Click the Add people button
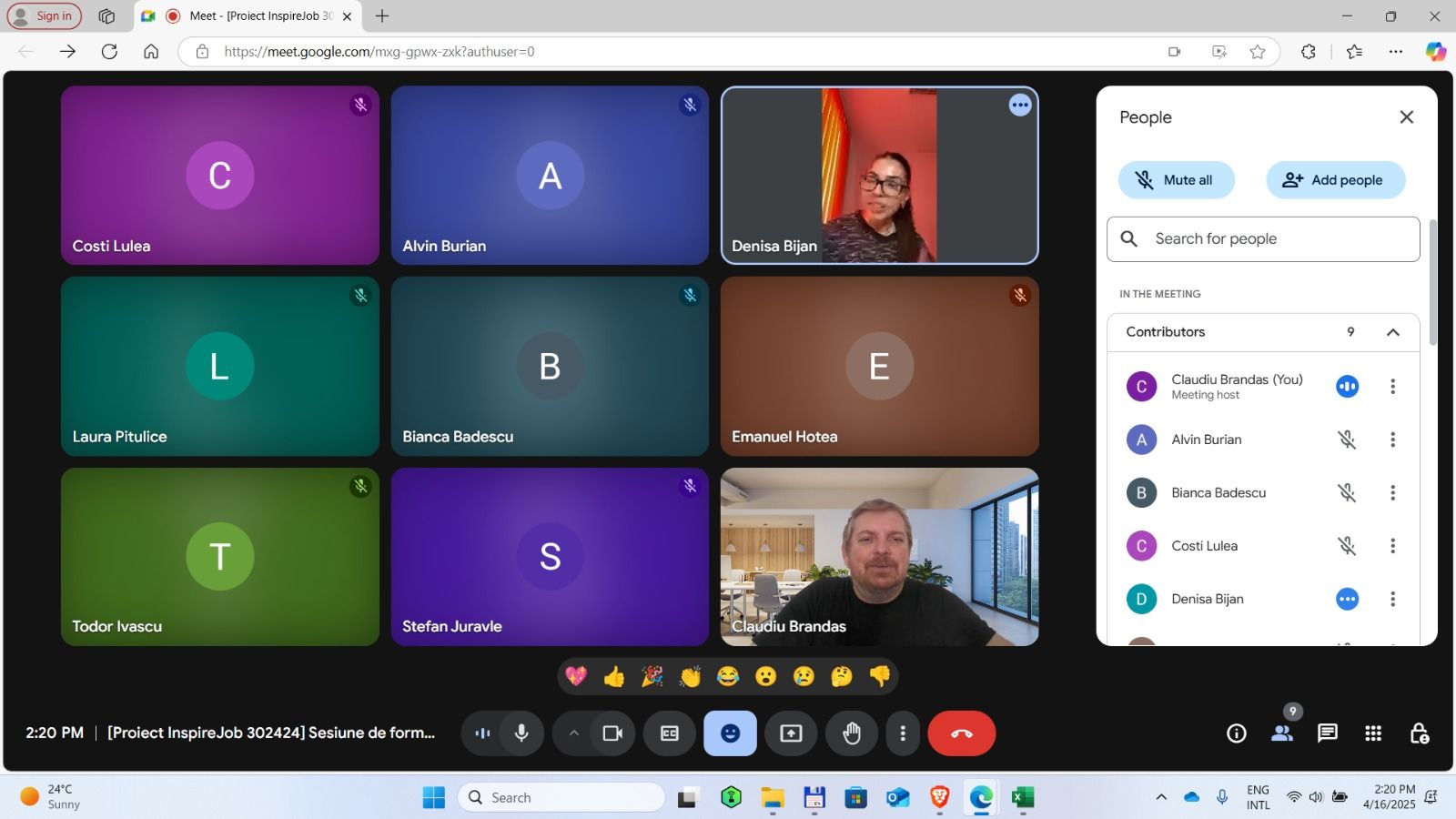The image size is (1456, 819). point(1335,180)
